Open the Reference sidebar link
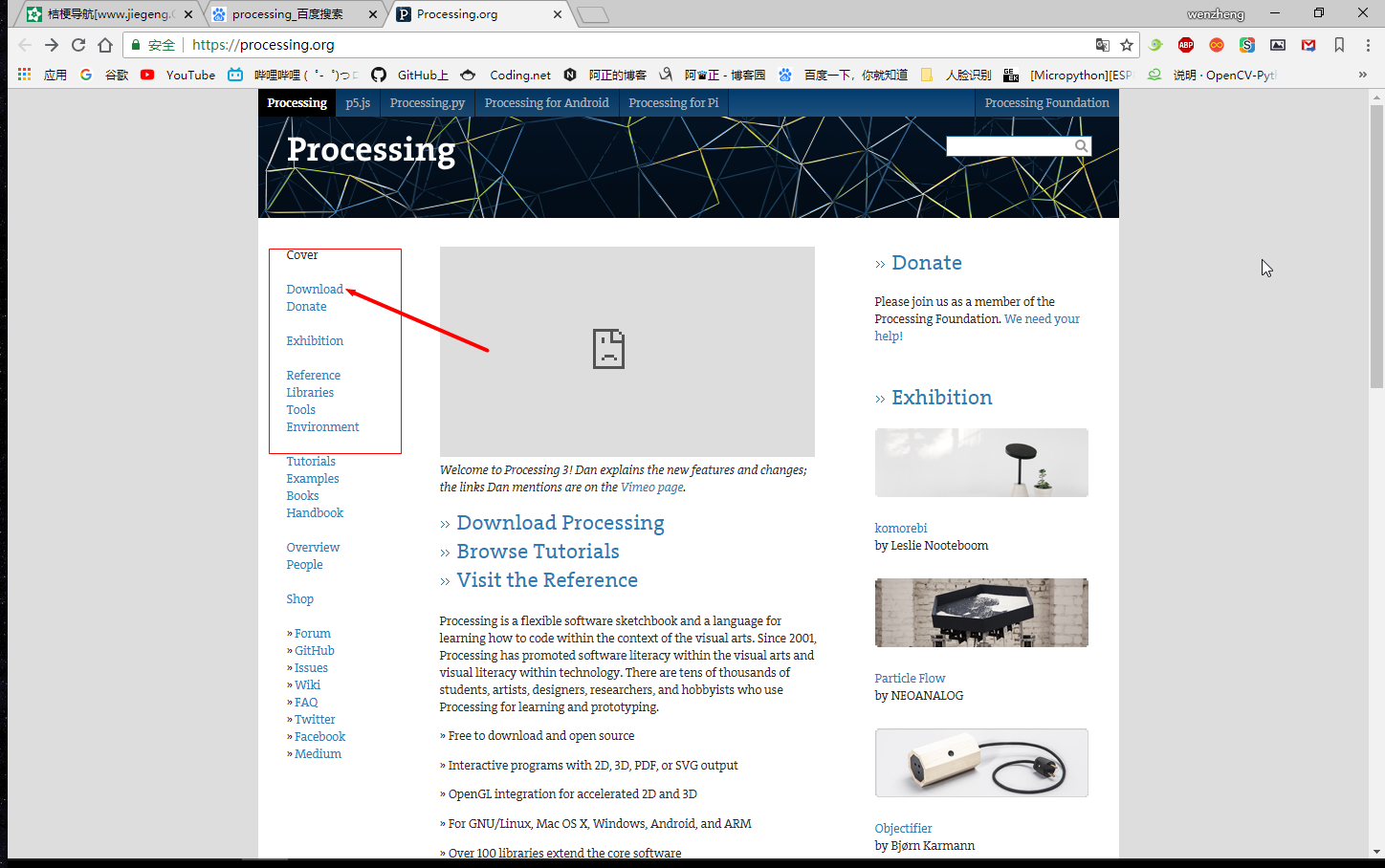Screen dimensions: 1385x868 click(313, 376)
